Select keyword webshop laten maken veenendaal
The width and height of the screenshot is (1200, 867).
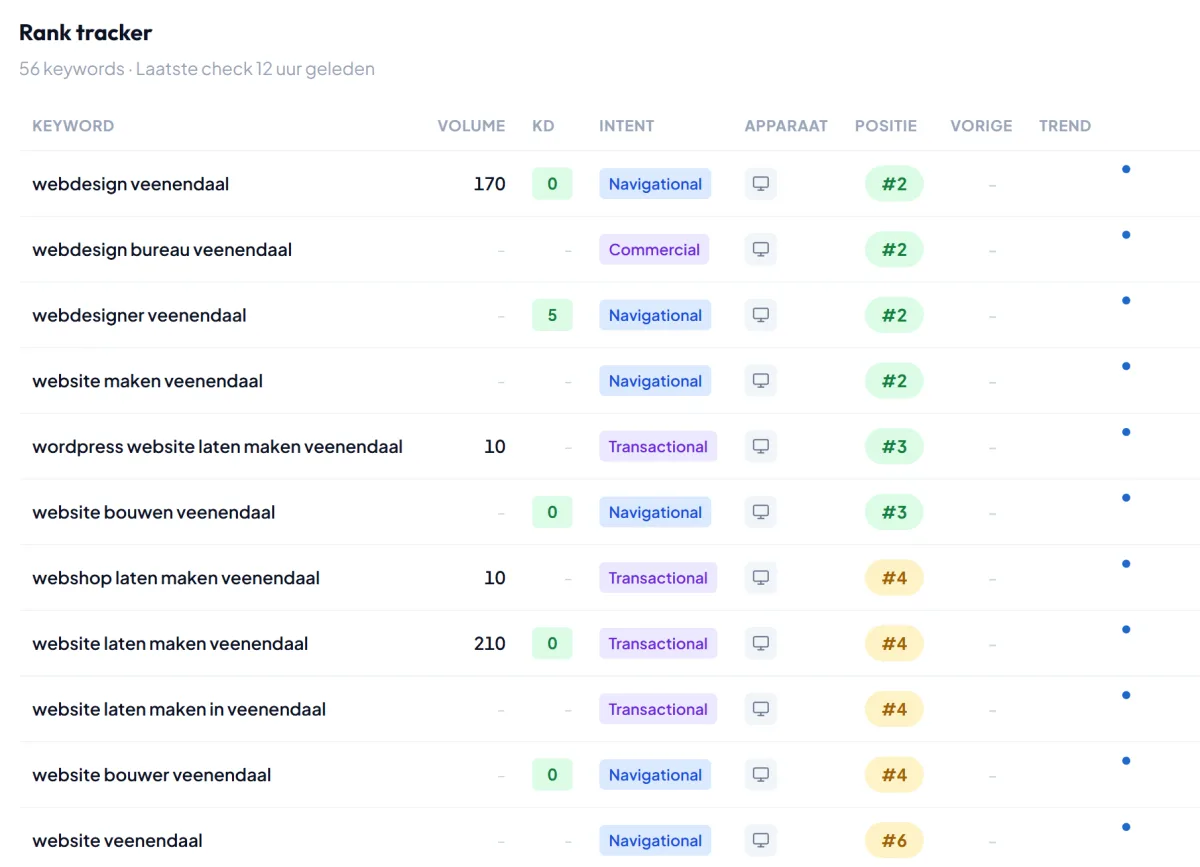[x=176, y=578]
